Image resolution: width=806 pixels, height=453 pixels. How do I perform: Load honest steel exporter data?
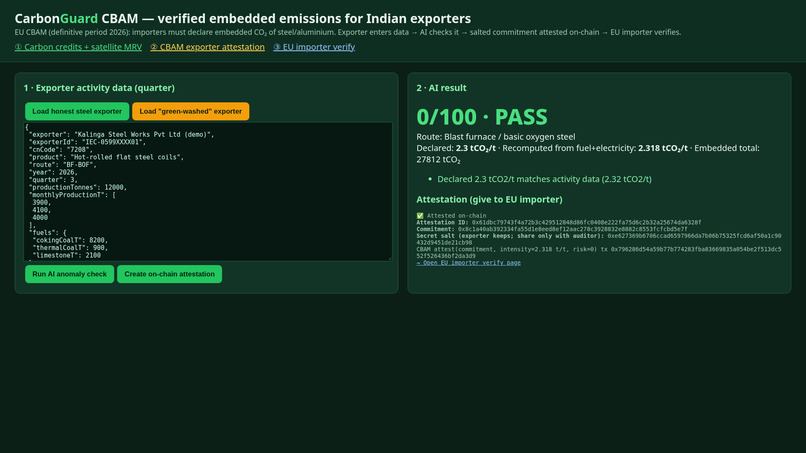coord(77,111)
